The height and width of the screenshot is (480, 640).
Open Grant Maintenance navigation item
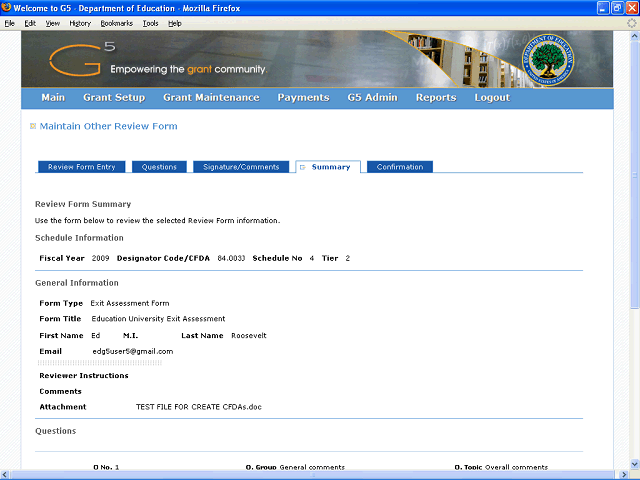(211, 98)
